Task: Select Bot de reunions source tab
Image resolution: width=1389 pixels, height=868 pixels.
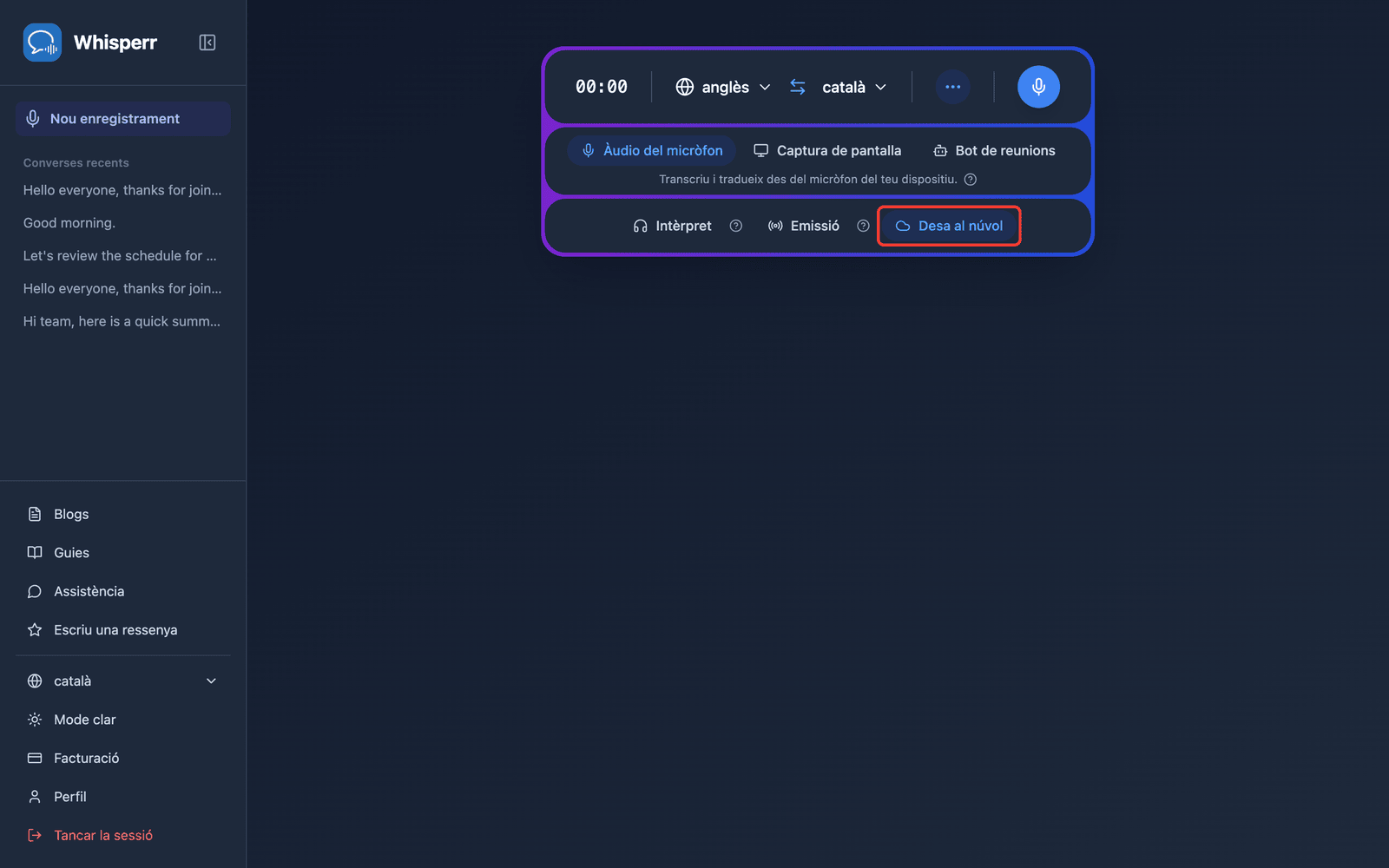Action: pyautogui.click(x=994, y=150)
